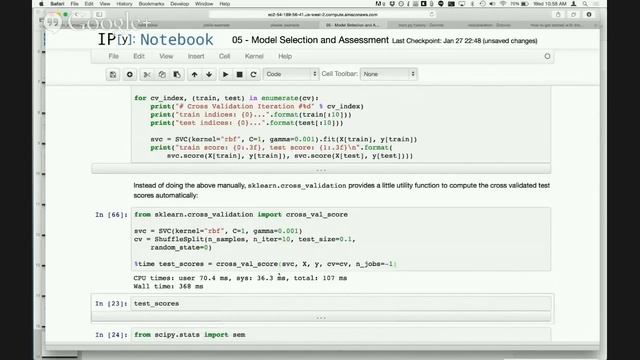Screen dimensions: 640x360
Task: Switch to the Model Selection browser tab
Action: [x=352, y=25]
